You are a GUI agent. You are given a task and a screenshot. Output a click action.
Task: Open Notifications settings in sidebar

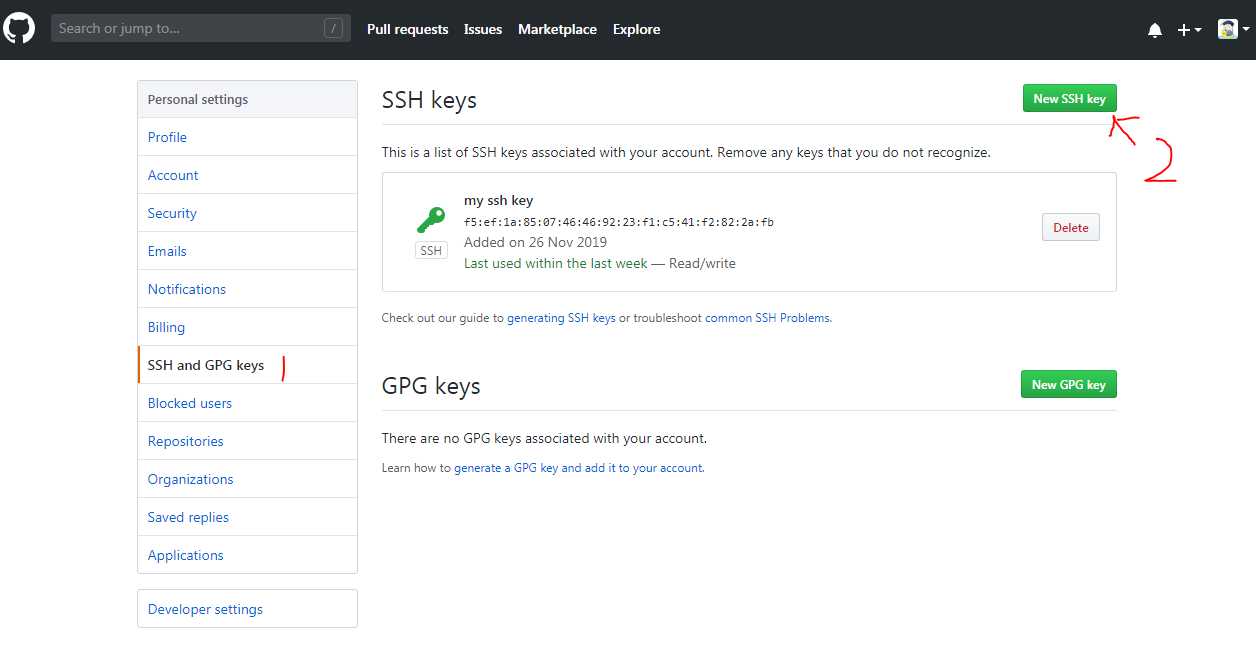pos(247,289)
